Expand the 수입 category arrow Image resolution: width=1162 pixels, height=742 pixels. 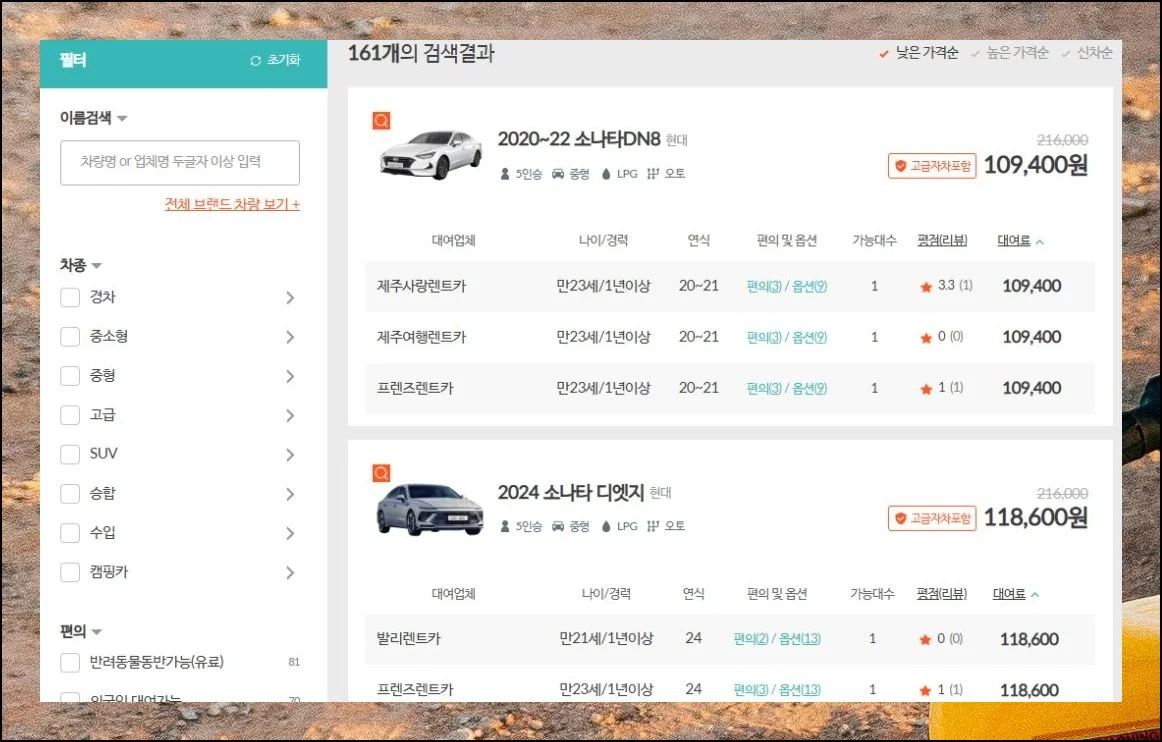290,533
